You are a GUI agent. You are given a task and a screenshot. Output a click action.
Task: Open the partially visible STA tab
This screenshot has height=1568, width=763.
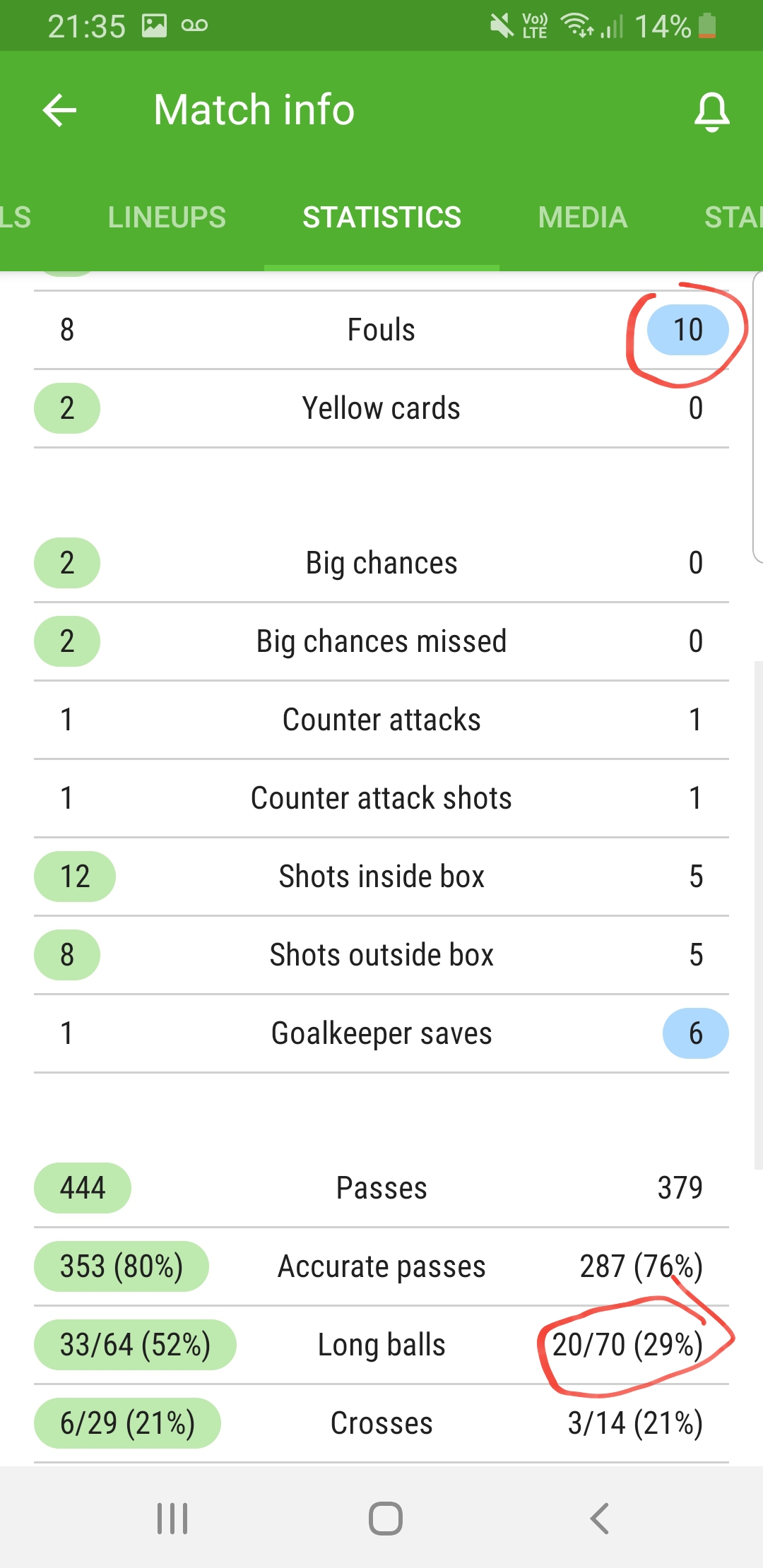click(x=733, y=217)
